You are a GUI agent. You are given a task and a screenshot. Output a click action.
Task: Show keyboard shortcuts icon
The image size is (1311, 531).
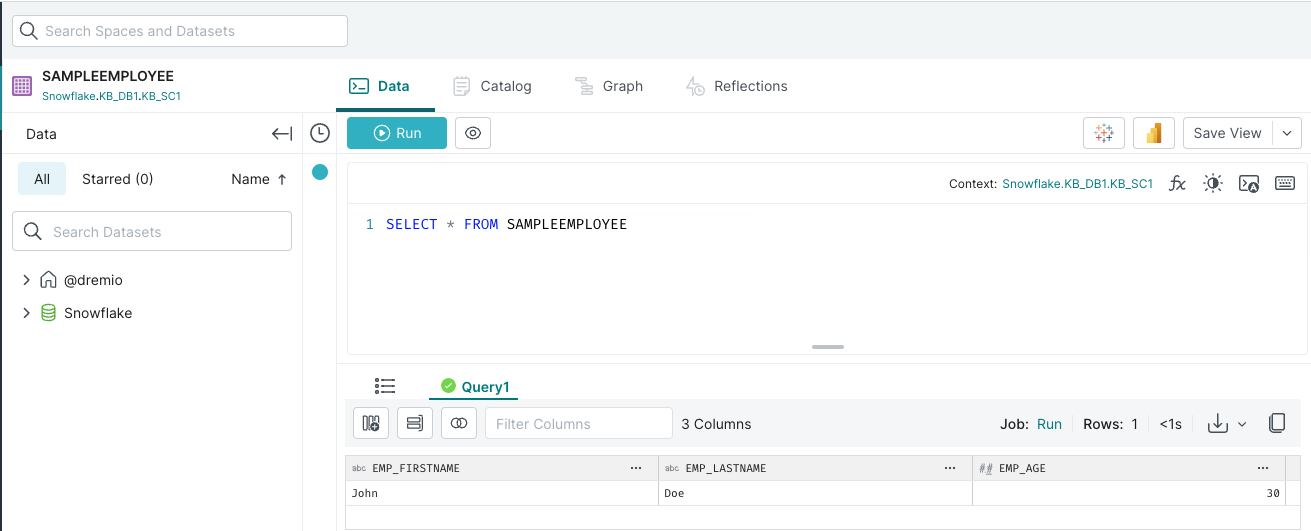point(1285,183)
